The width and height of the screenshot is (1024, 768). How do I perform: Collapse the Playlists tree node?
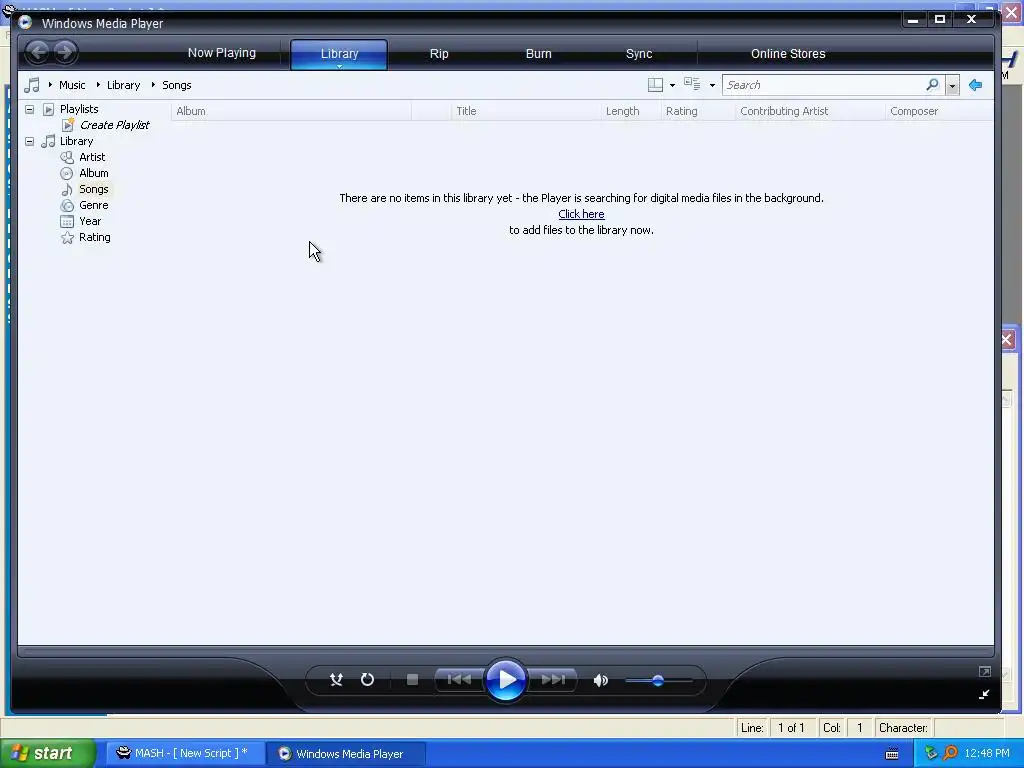pyautogui.click(x=29, y=109)
